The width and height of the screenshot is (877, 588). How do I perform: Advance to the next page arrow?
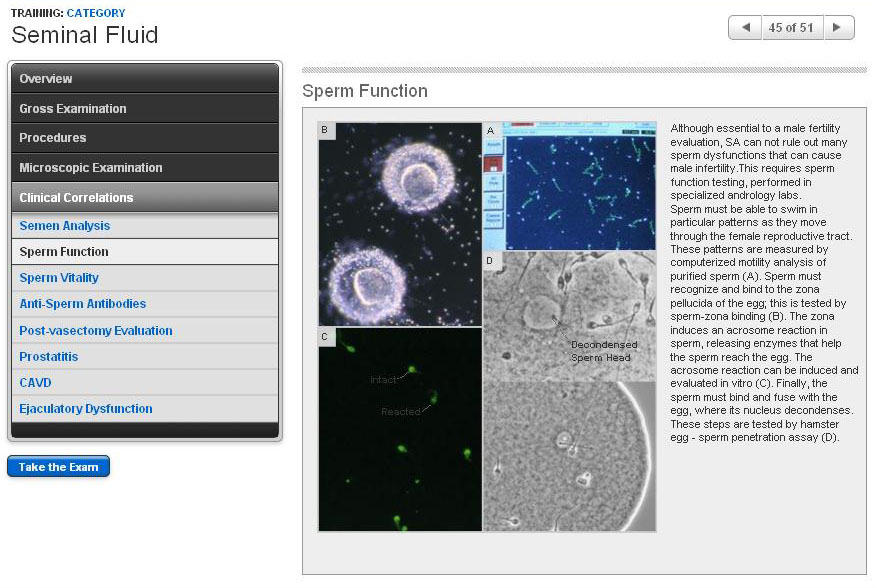(838, 28)
